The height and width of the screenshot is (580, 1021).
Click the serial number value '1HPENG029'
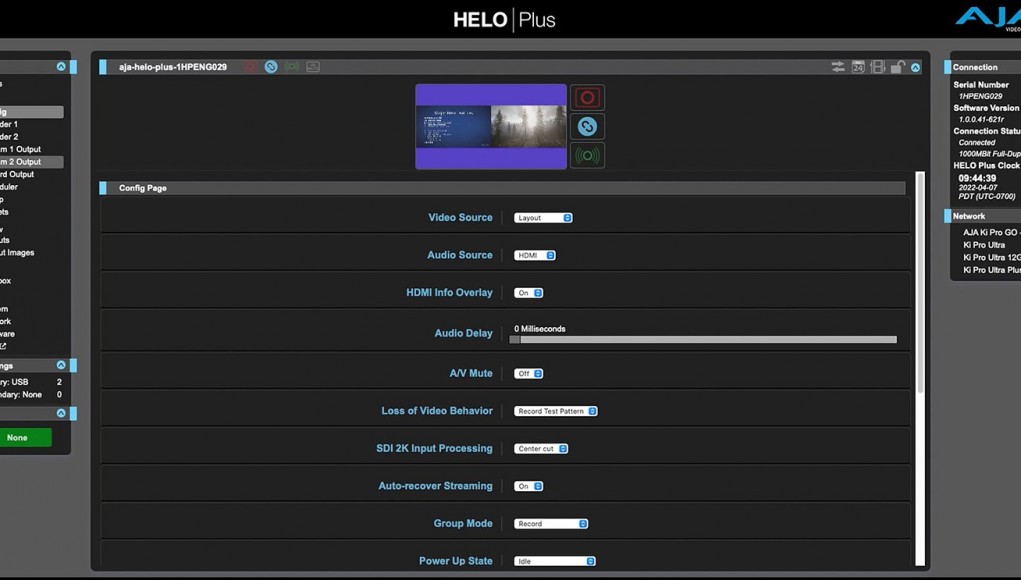(x=980, y=96)
